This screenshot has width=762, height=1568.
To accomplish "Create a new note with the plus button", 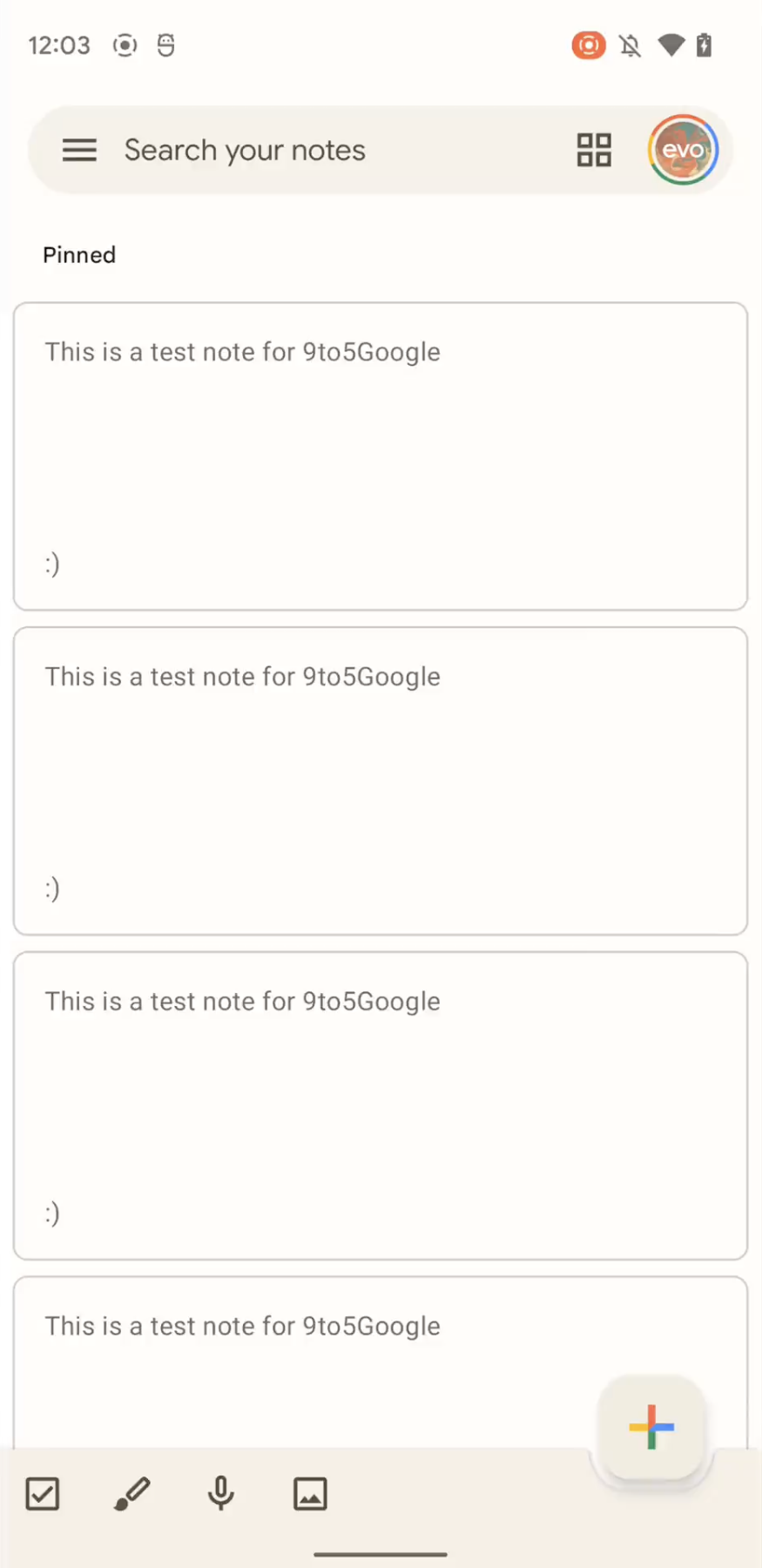I will [x=651, y=1427].
